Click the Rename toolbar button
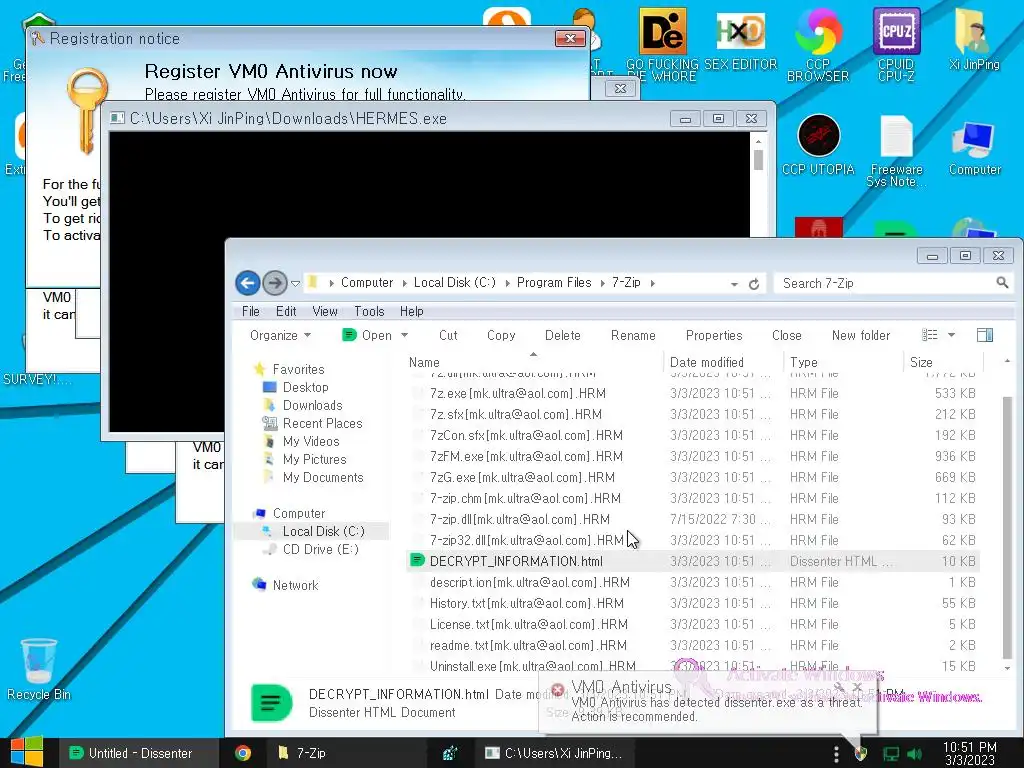Viewport: 1024px width, 768px height. (633, 335)
